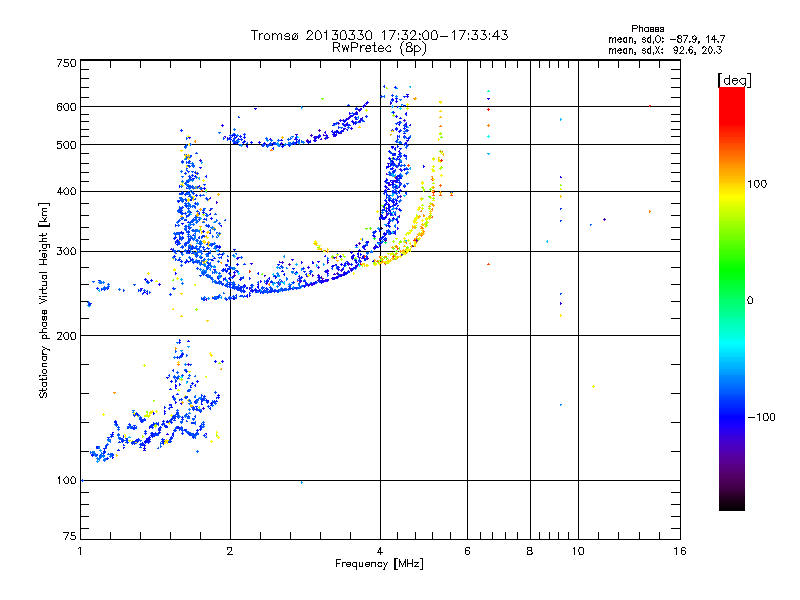Click the y-axis '750' tick label
Image resolution: width=800 pixels, height=600 pixels.
point(66,63)
